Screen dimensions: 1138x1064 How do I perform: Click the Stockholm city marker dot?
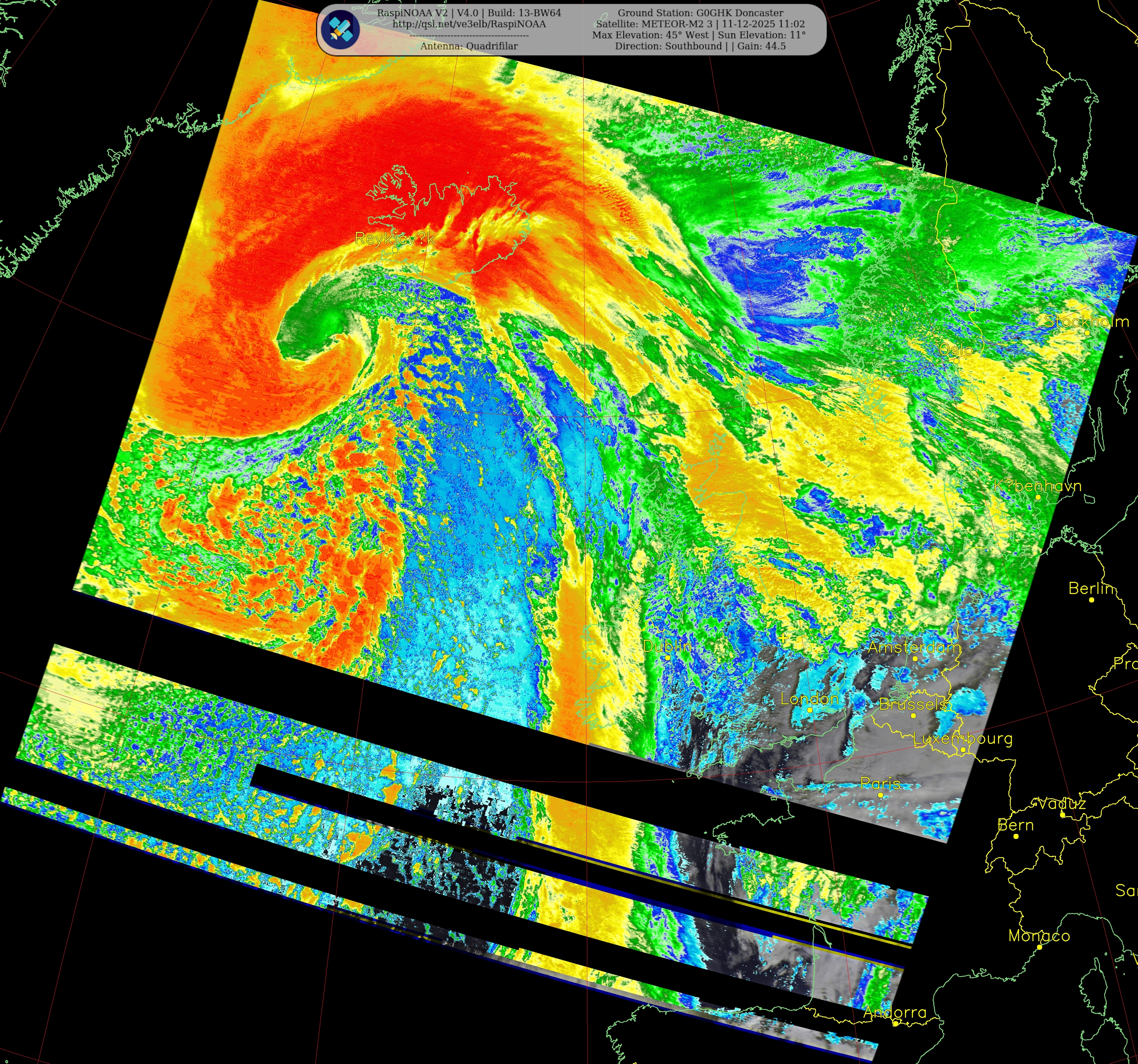pos(1087,333)
